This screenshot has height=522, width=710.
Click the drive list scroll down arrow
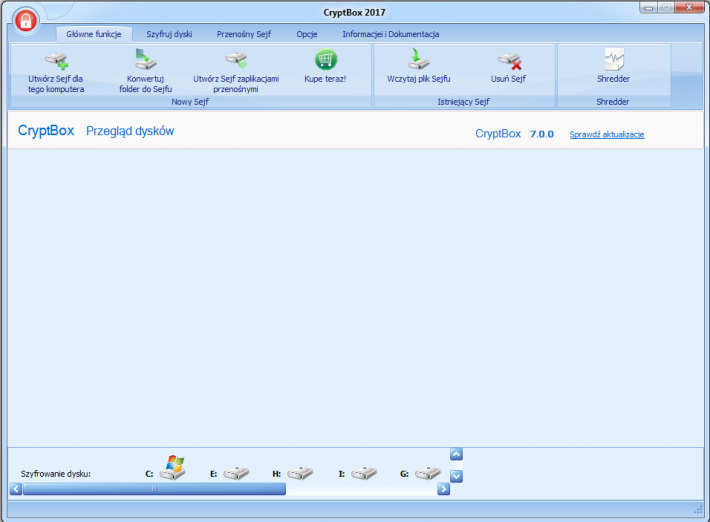pos(456,476)
